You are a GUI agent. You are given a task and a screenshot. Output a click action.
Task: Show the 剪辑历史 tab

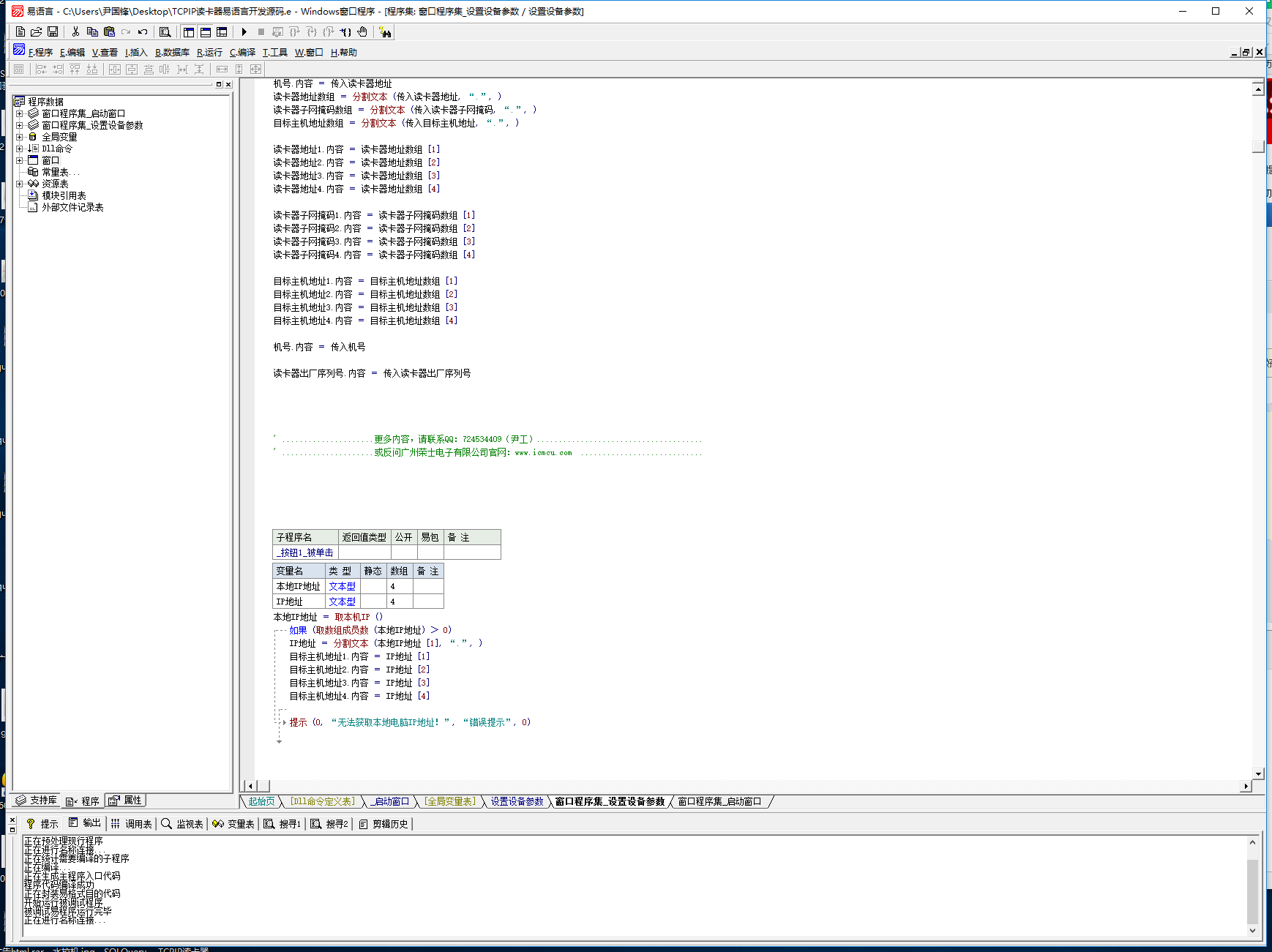(383, 824)
